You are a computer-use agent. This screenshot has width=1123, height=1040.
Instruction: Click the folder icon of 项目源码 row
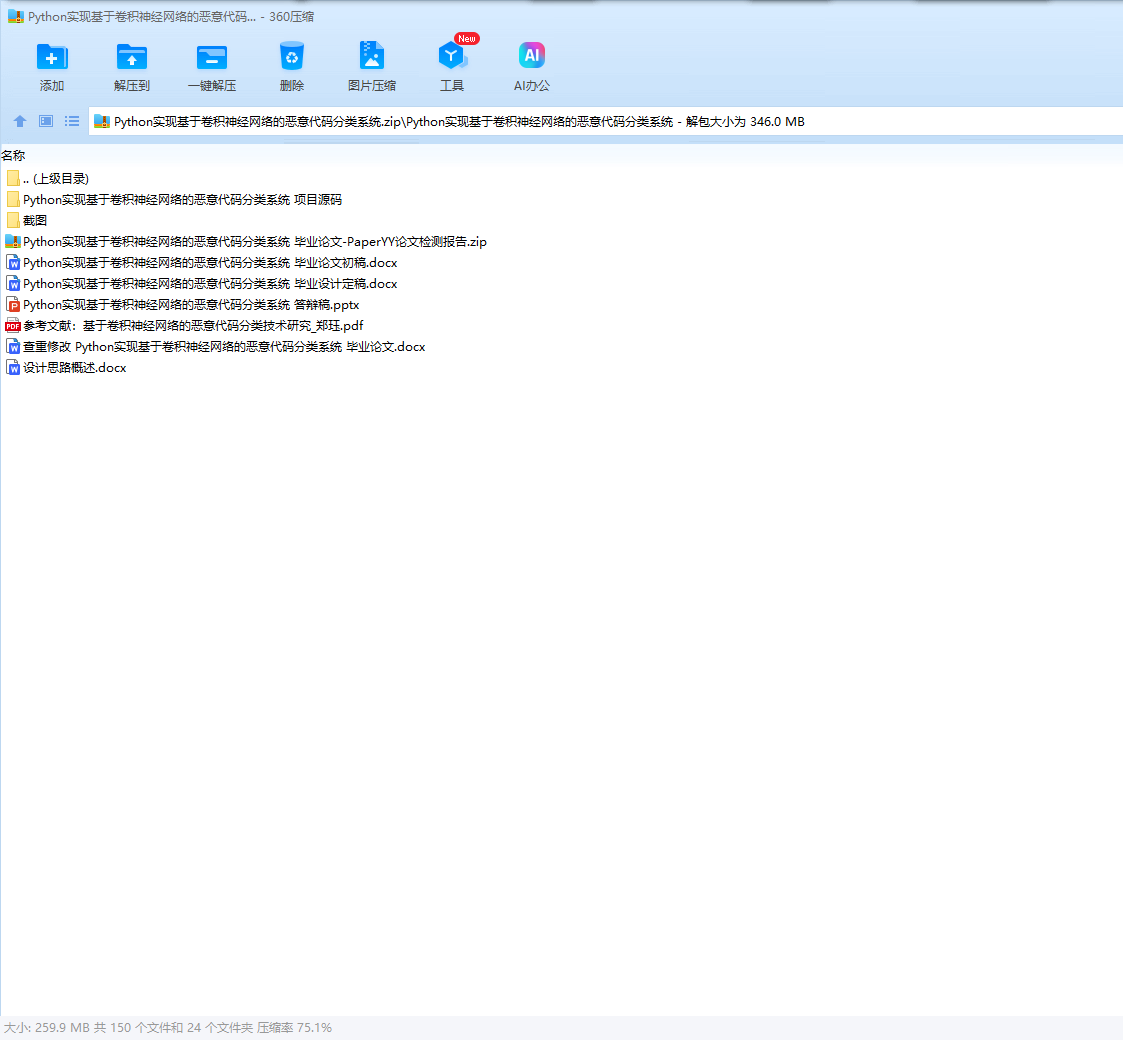coord(13,199)
